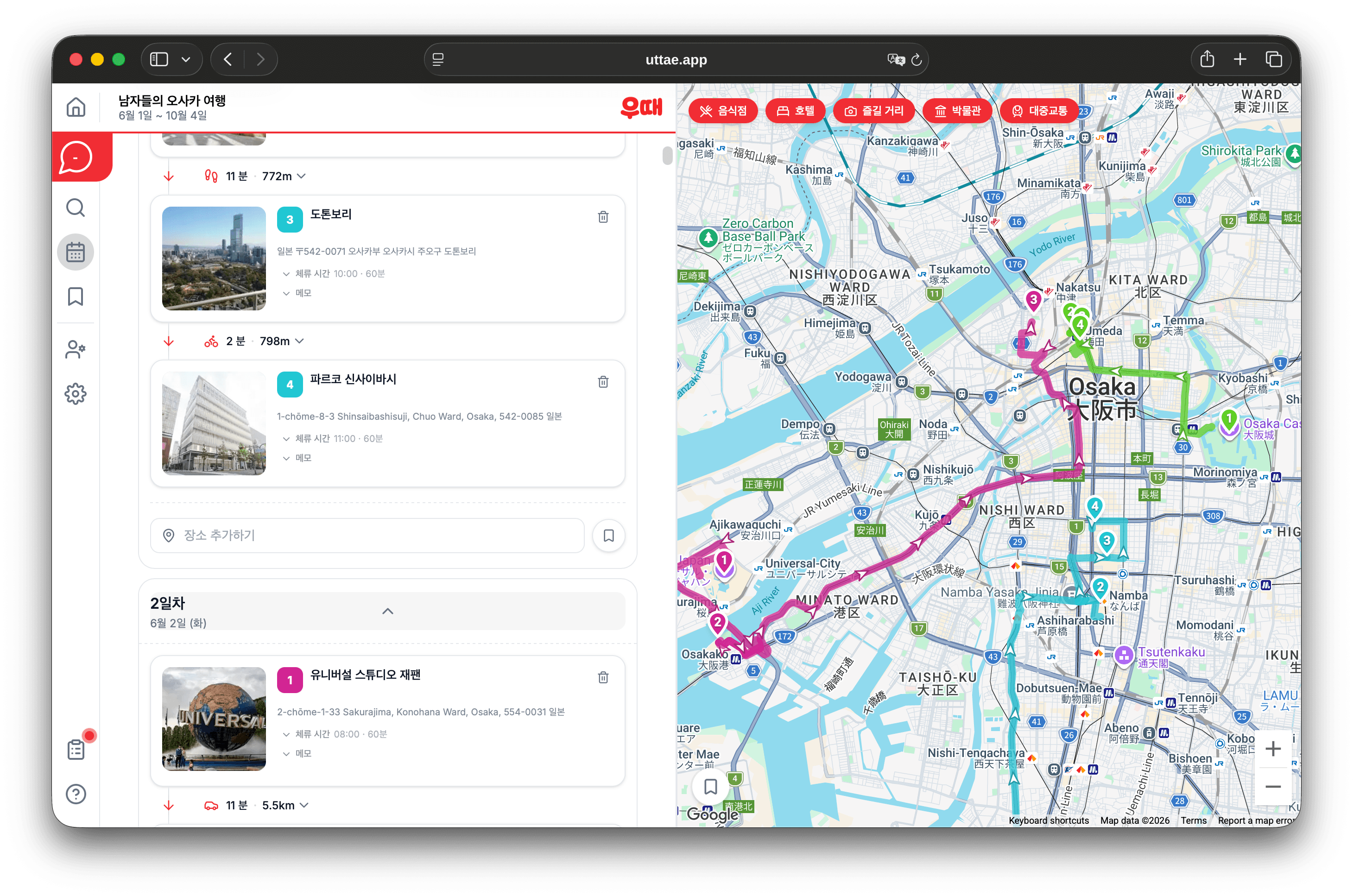Click the Safari share icon
The height and width of the screenshot is (896, 1353).
tap(1207, 59)
